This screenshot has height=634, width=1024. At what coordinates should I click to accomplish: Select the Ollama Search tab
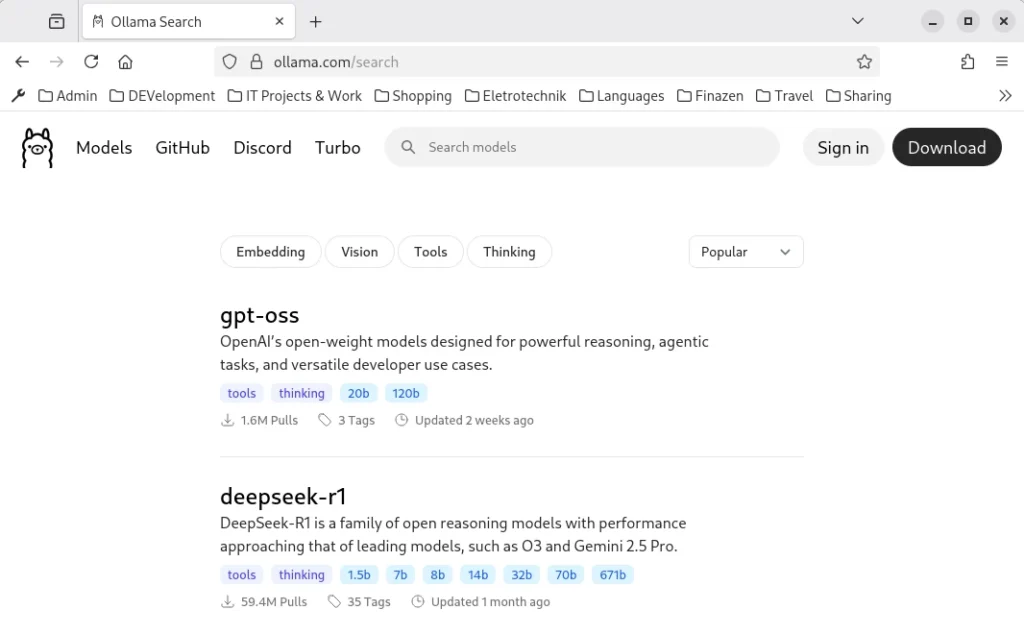189,22
